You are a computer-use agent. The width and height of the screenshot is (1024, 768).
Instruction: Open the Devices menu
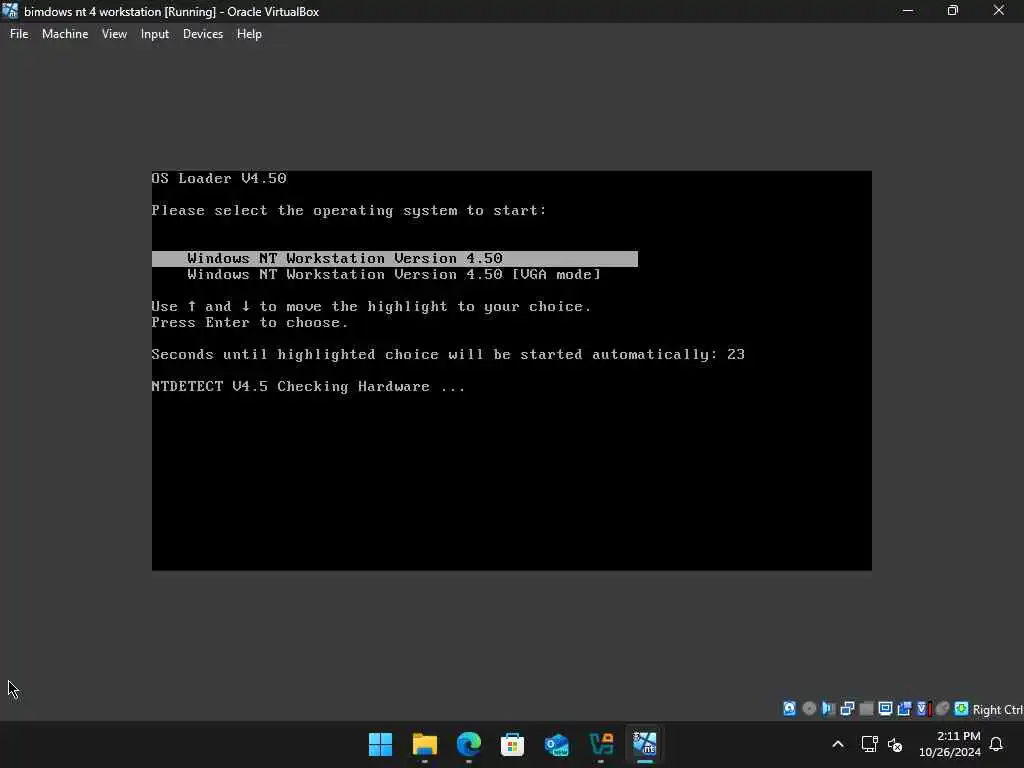pos(202,34)
